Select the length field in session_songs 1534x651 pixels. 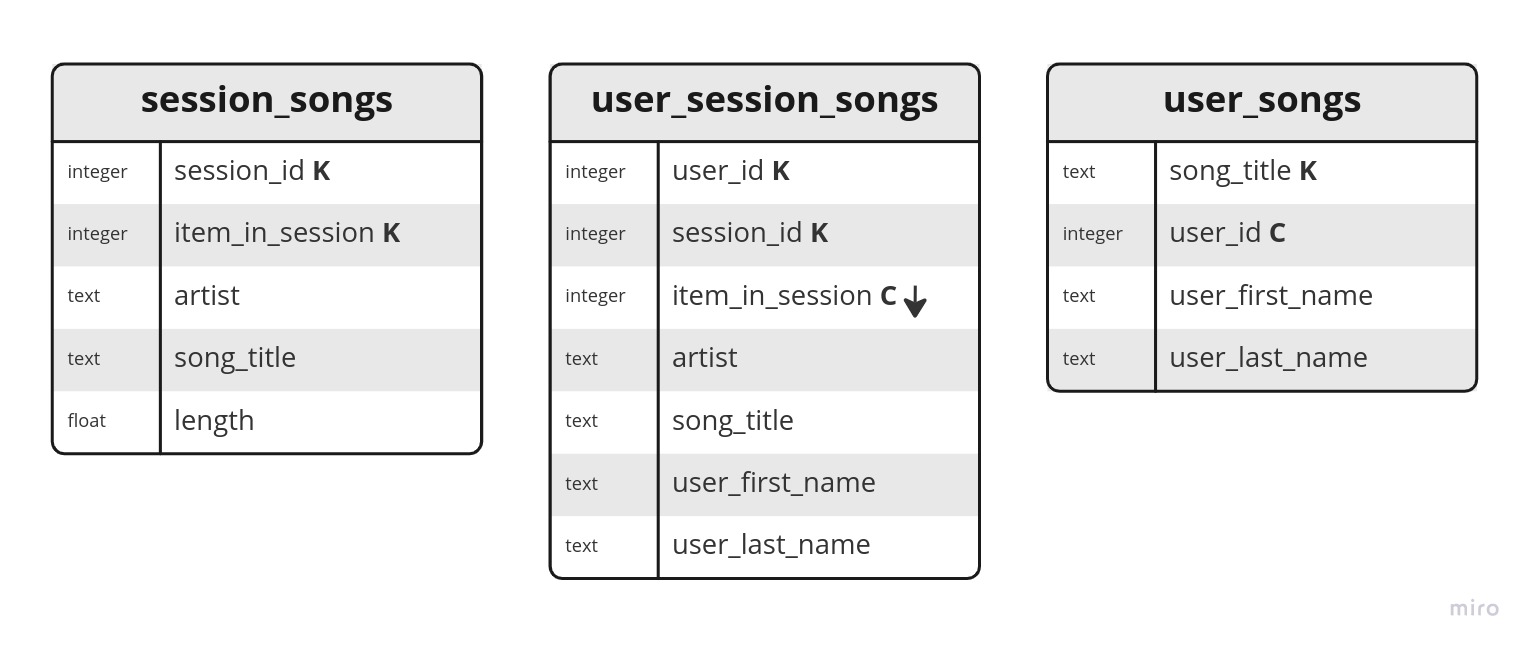pyautogui.click(x=267, y=421)
